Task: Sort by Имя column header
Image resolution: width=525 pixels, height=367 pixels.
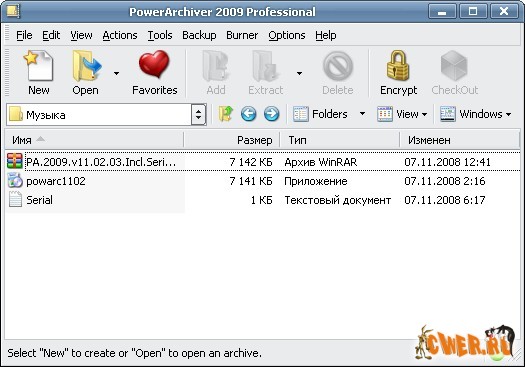Action: [94, 140]
